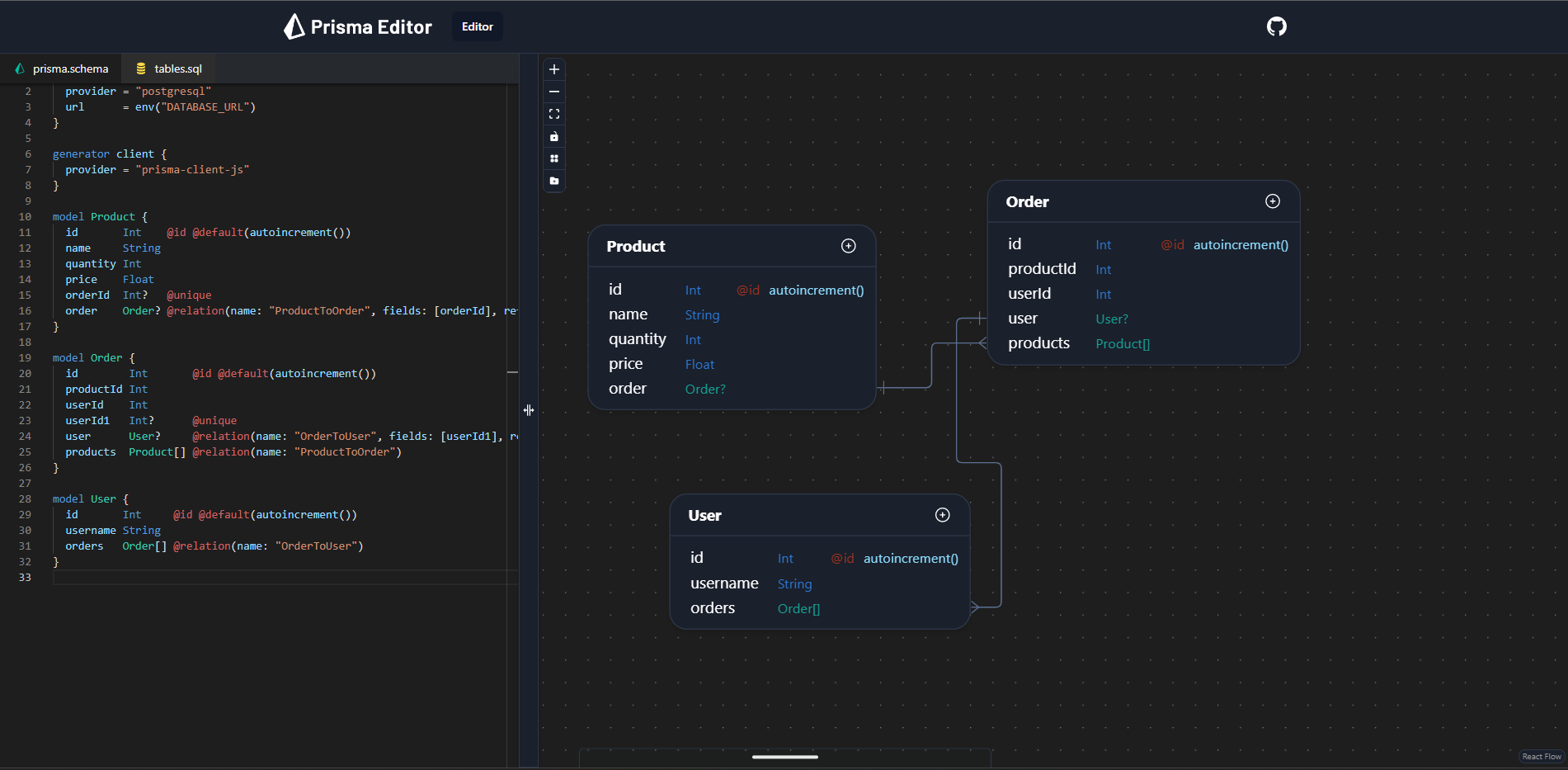Click 'autoincrement()' in the Order node
Image resolution: width=1568 pixels, height=770 pixels.
[1241, 245]
